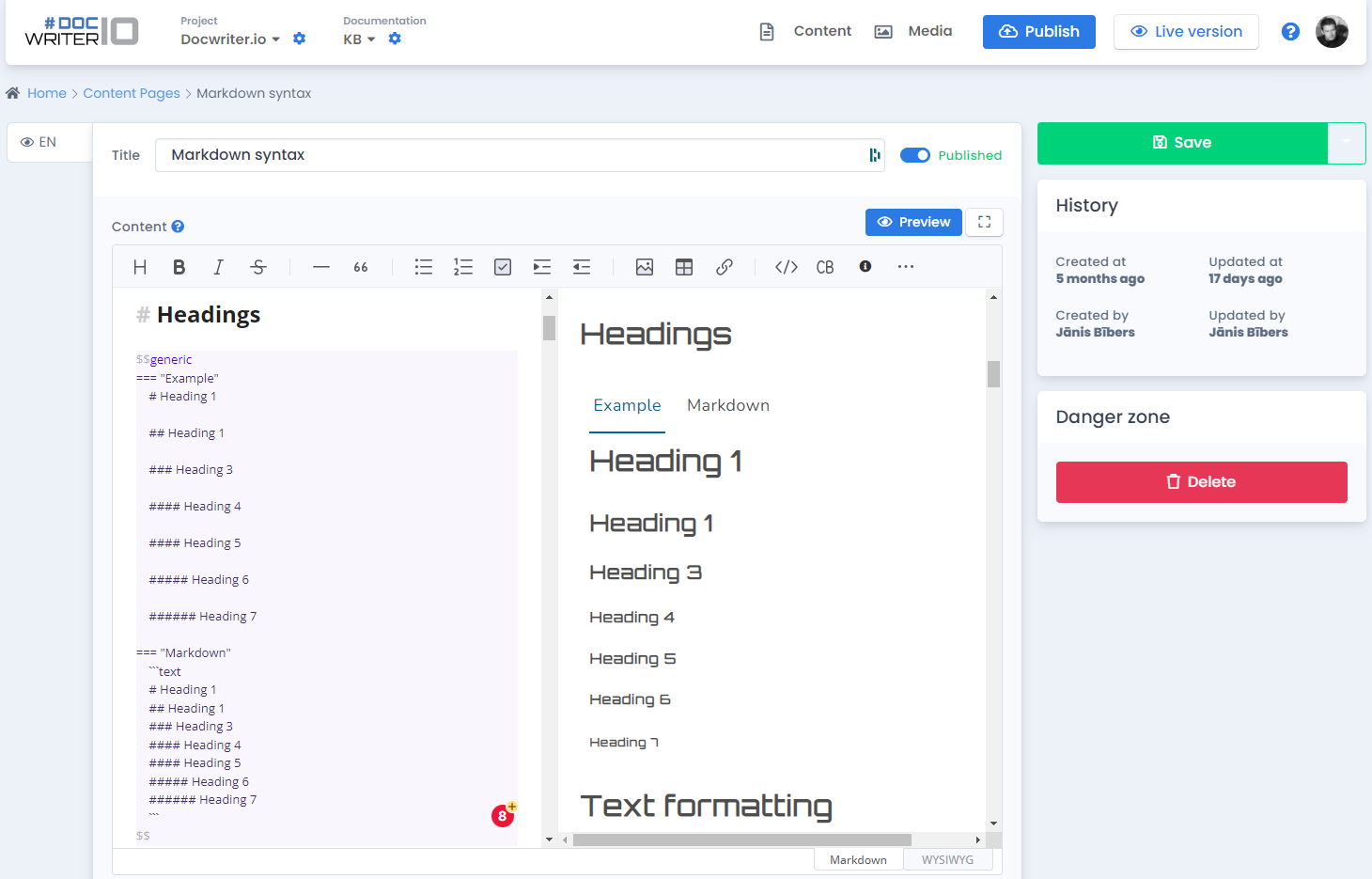Insert a blockquote using the quote icon
This screenshot has width=1372, height=879.
(360, 267)
